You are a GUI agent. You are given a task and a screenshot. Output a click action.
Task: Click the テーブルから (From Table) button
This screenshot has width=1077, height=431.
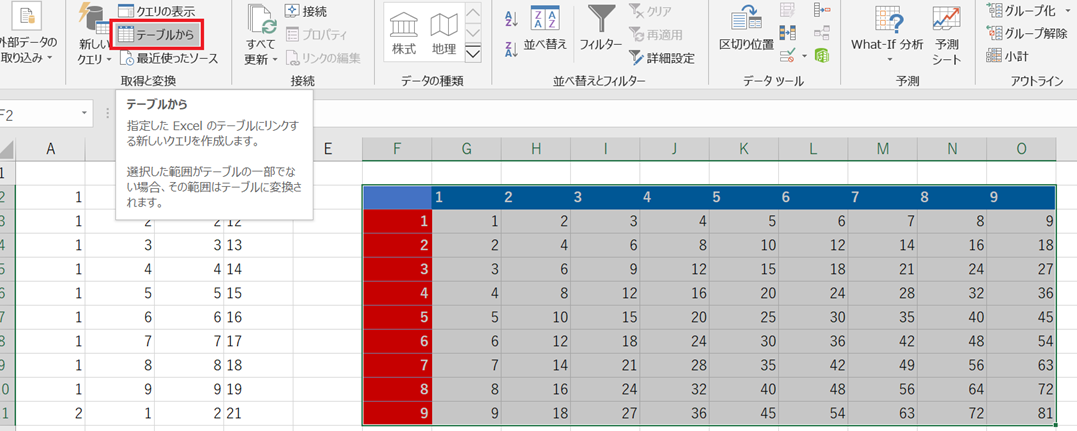click(x=156, y=34)
